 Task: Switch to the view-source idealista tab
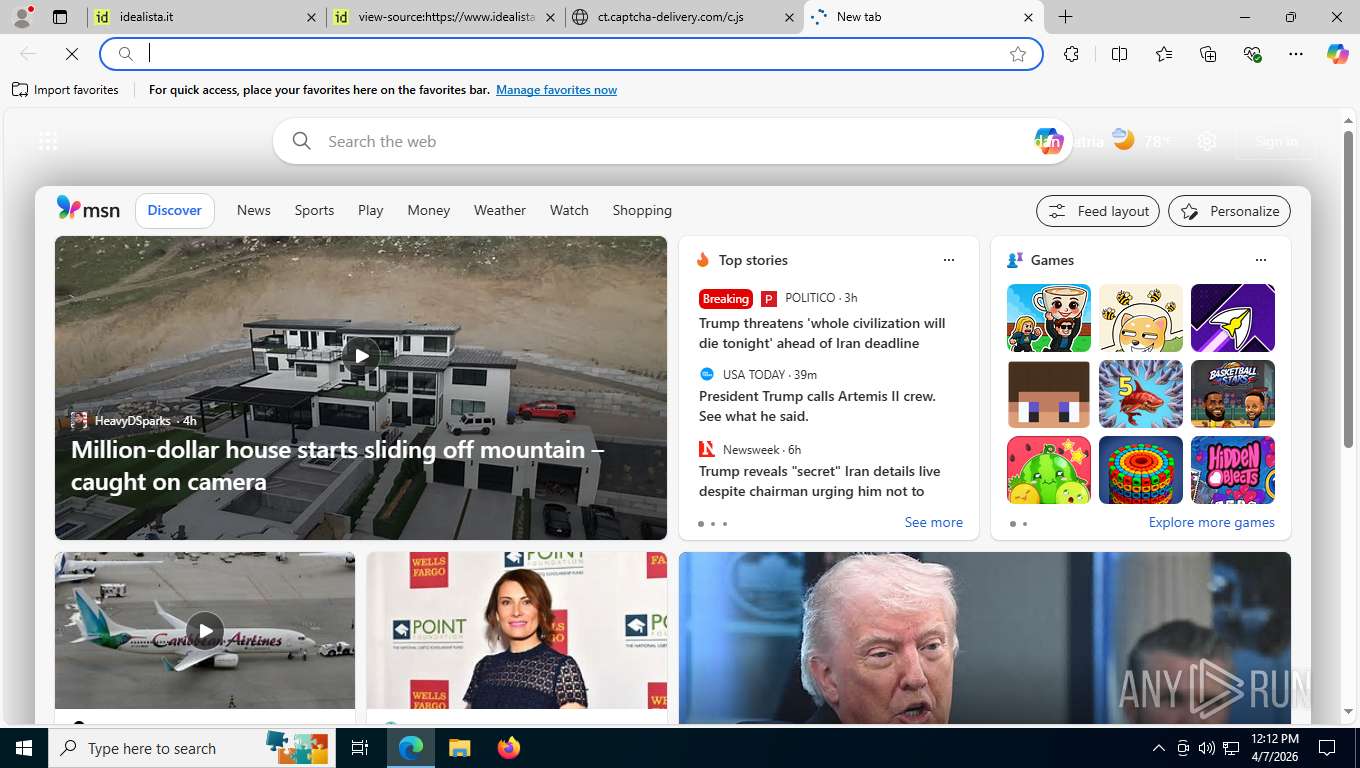[445, 17]
